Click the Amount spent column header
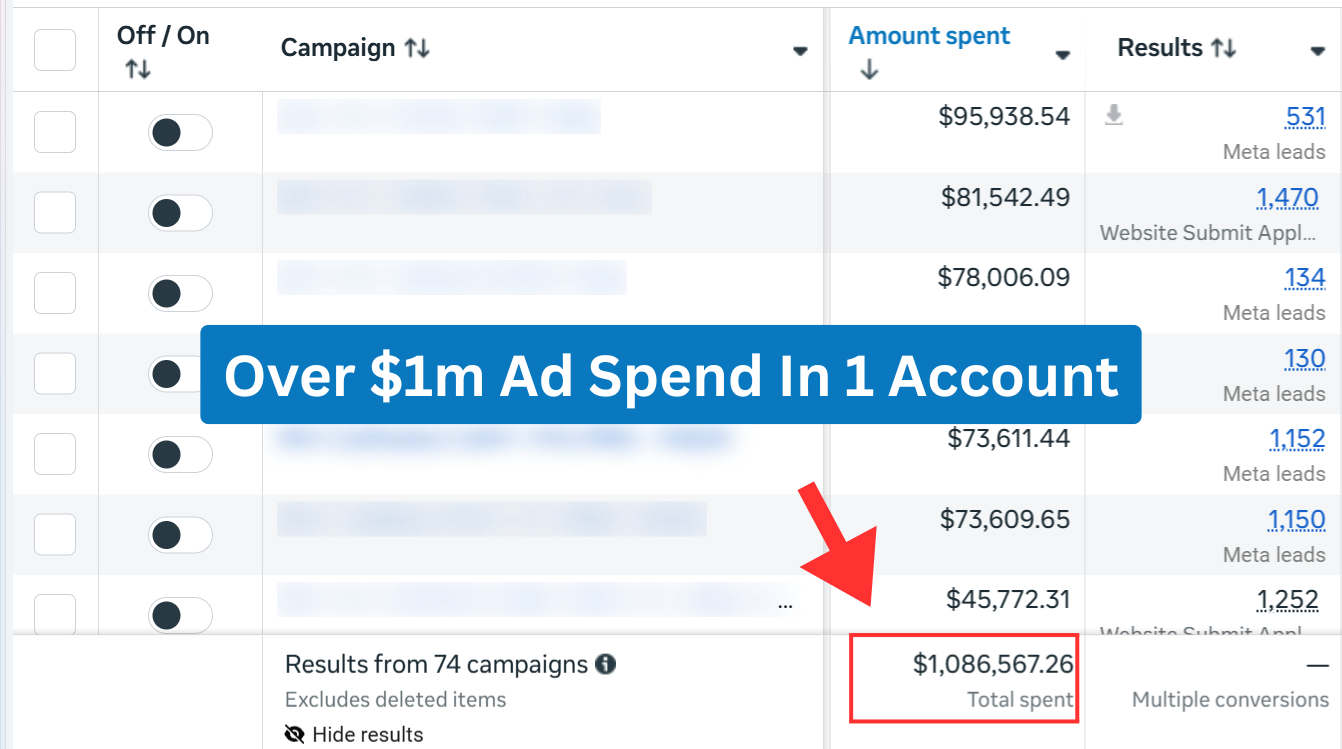Screen dimensions: 1342x749 pyautogui.click(x=929, y=36)
